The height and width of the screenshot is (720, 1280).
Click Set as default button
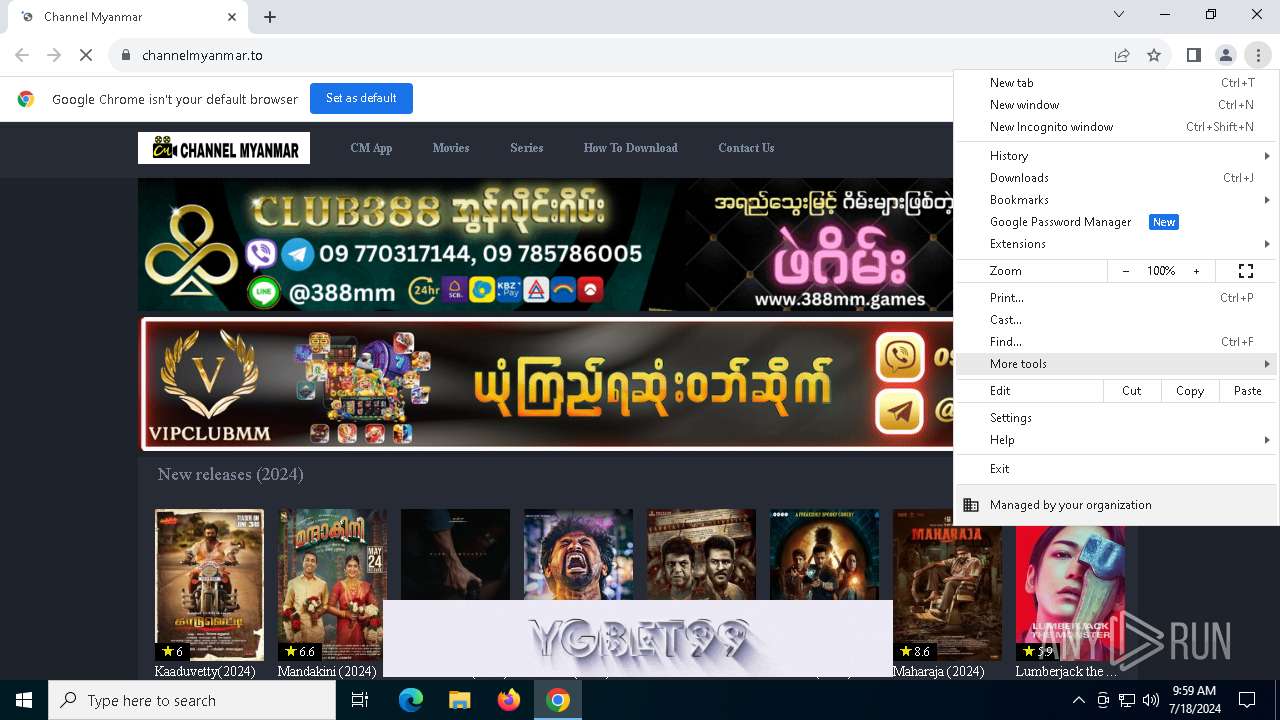(x=361, y=98)
